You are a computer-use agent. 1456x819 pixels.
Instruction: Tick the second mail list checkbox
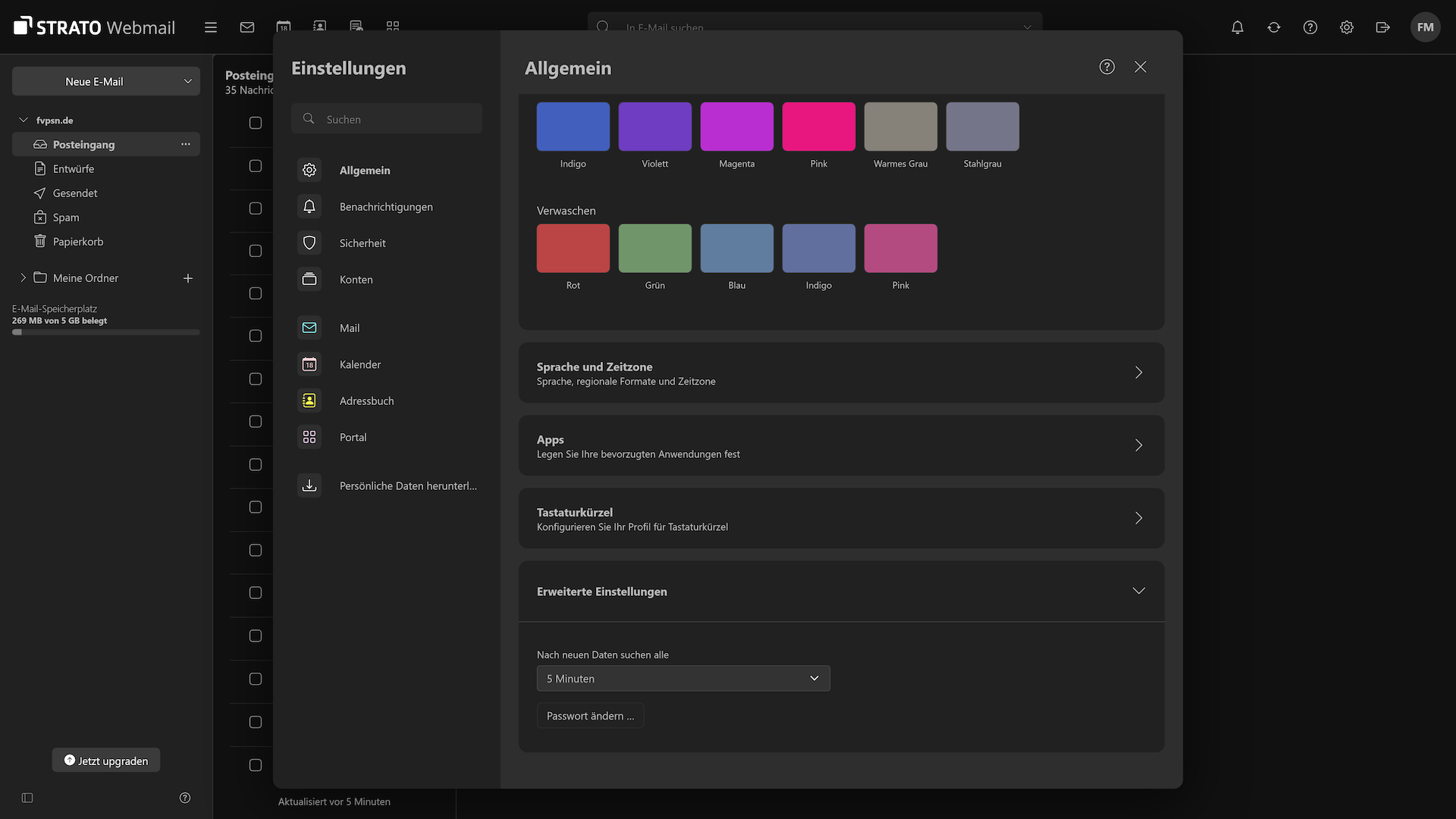click(256, 165)
